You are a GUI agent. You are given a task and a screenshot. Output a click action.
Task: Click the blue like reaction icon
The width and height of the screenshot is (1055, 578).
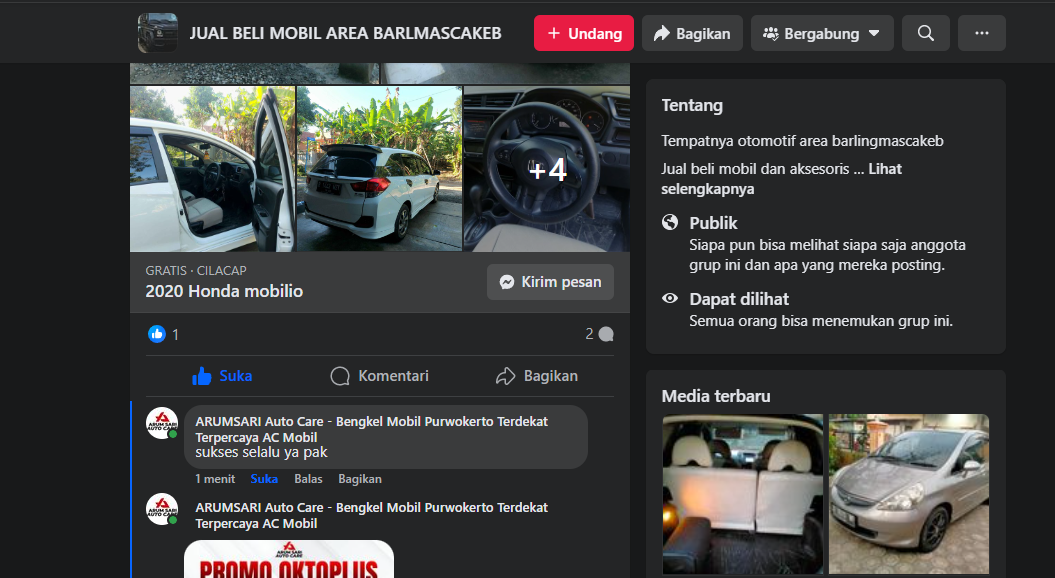point(157,334)
